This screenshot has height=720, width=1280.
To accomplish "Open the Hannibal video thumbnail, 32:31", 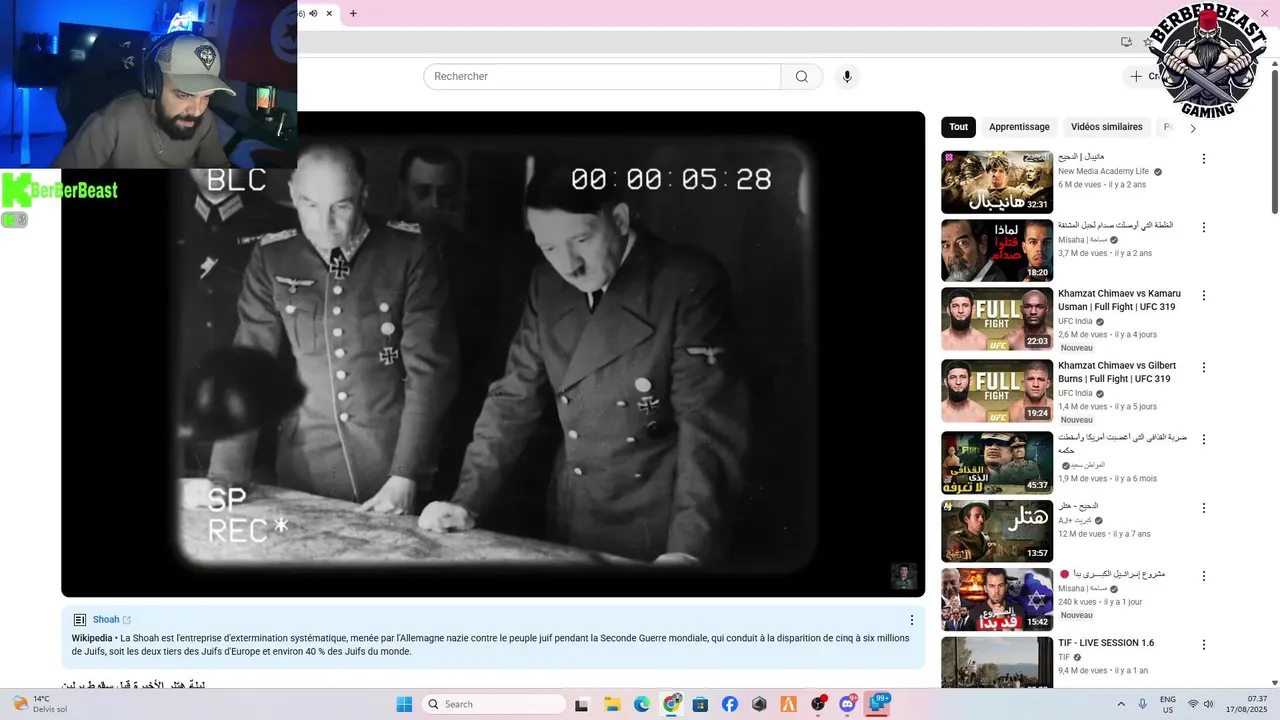I will (x=997, y=182).
